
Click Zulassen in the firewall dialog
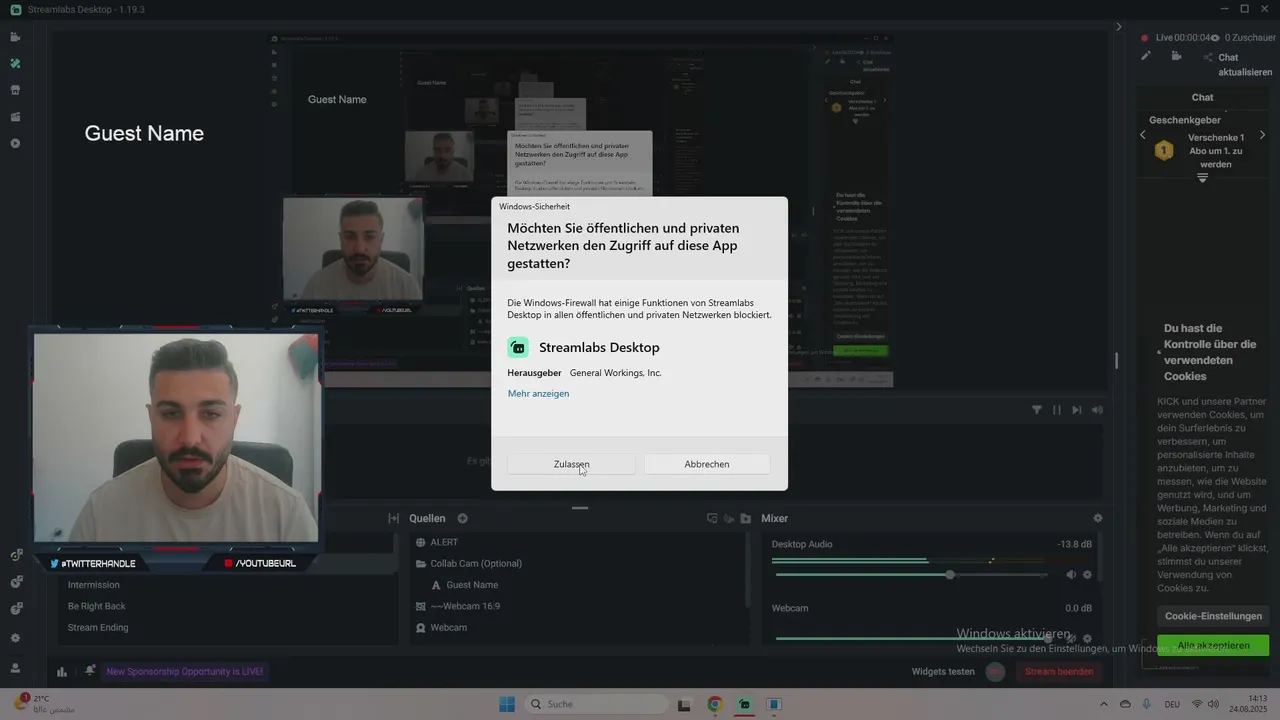coord(571,464)
